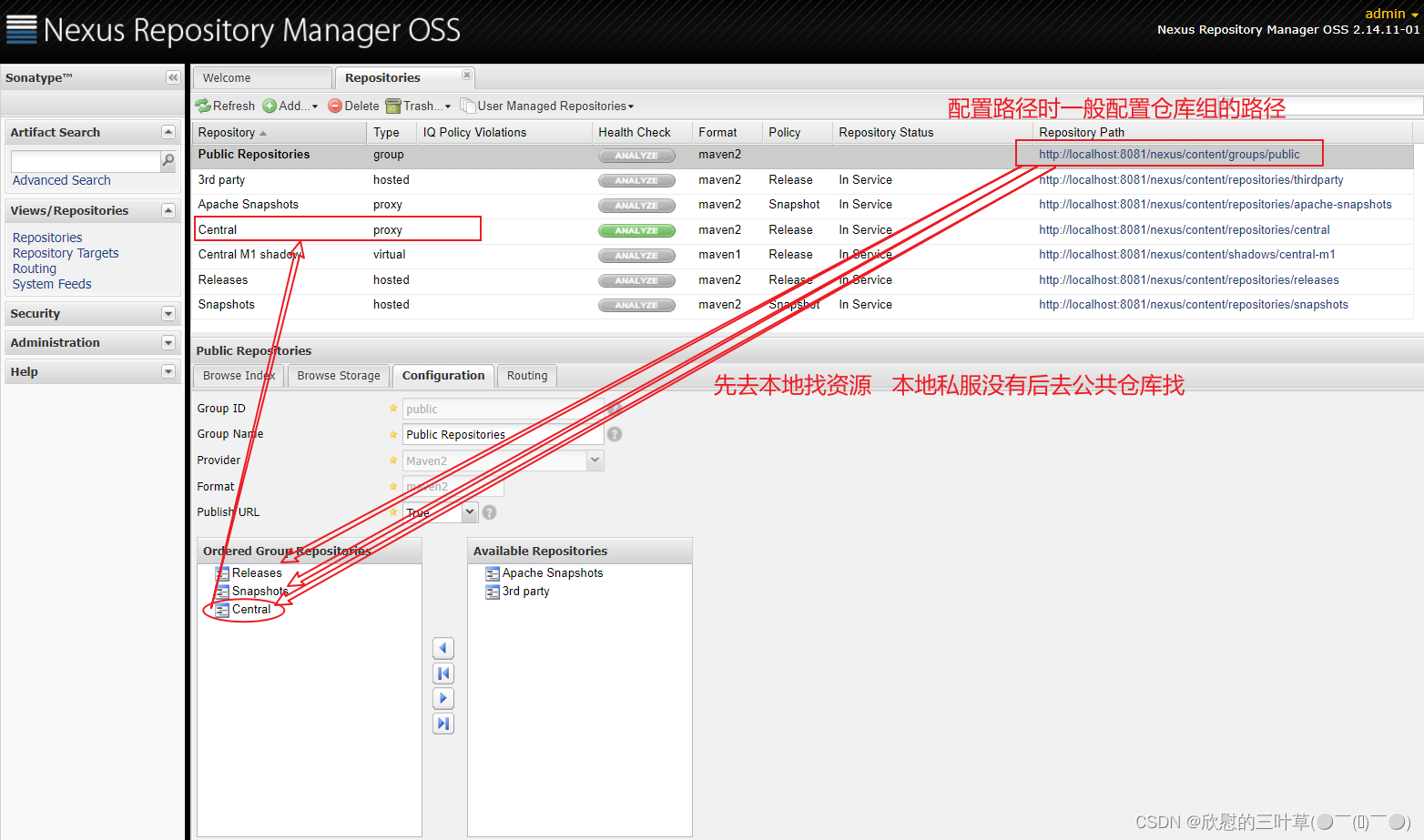Open the Publish URL dropdown

[x=470, y=512]
